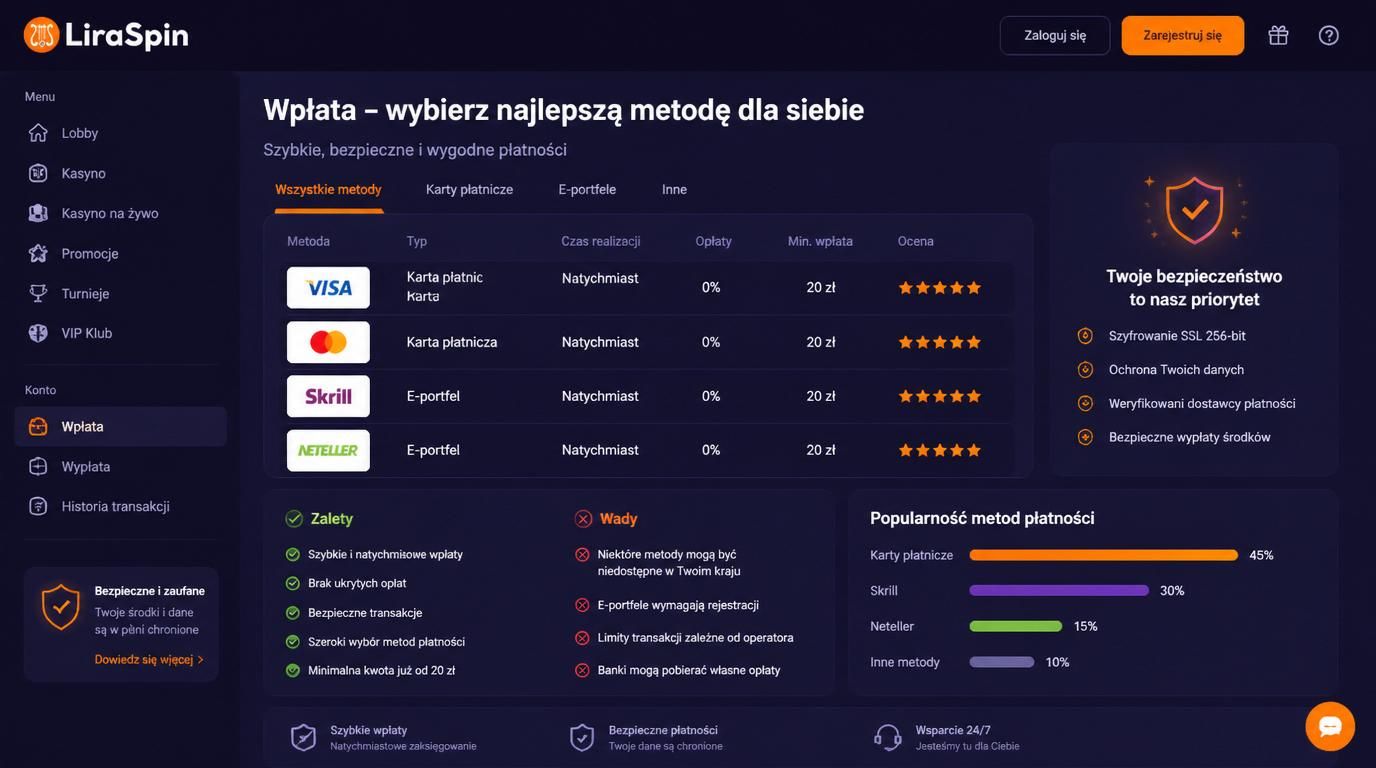1376x768 pixels.
Task: Click the Visa row star rating
Action: (x=939, y=288)
